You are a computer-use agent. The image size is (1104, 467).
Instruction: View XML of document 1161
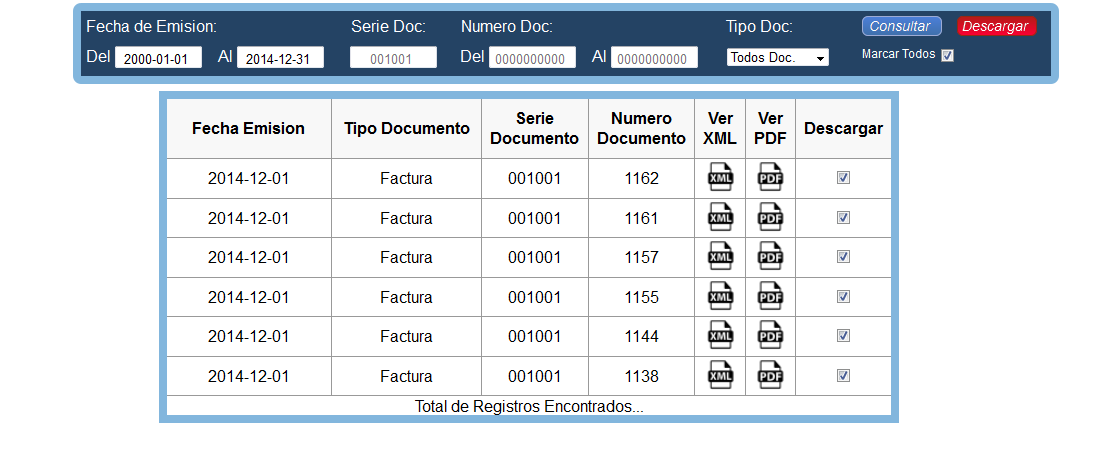pyautogui.click(x=720, y=218)
